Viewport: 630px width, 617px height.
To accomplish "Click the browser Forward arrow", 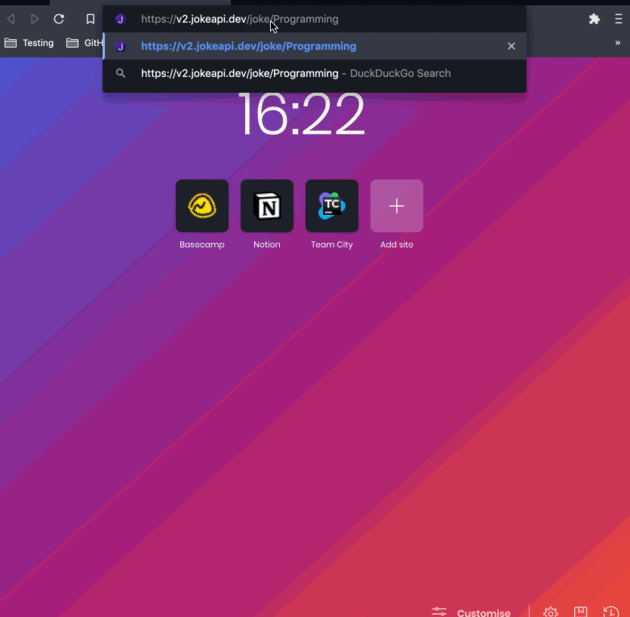I will [35, 19].
